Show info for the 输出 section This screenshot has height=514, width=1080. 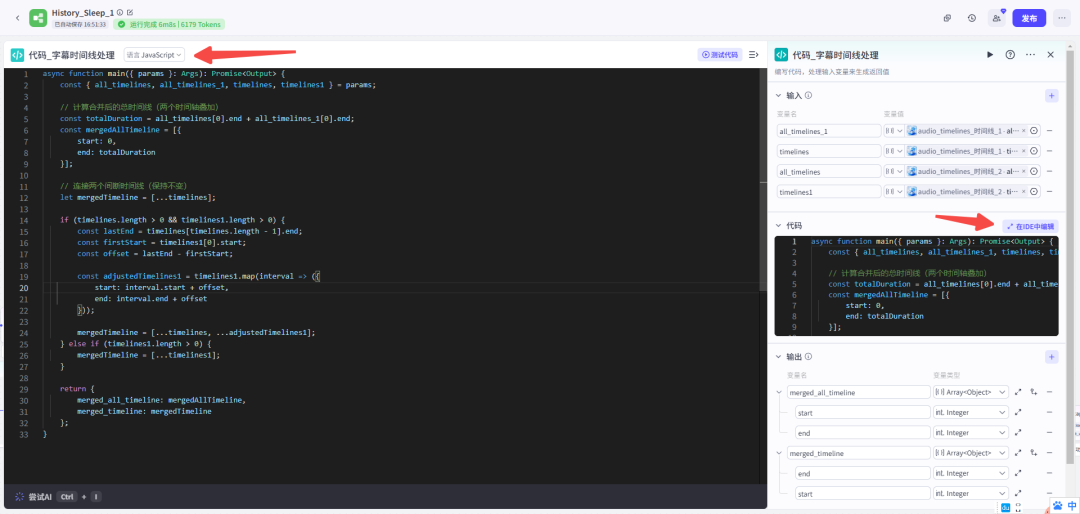(809, 357)
